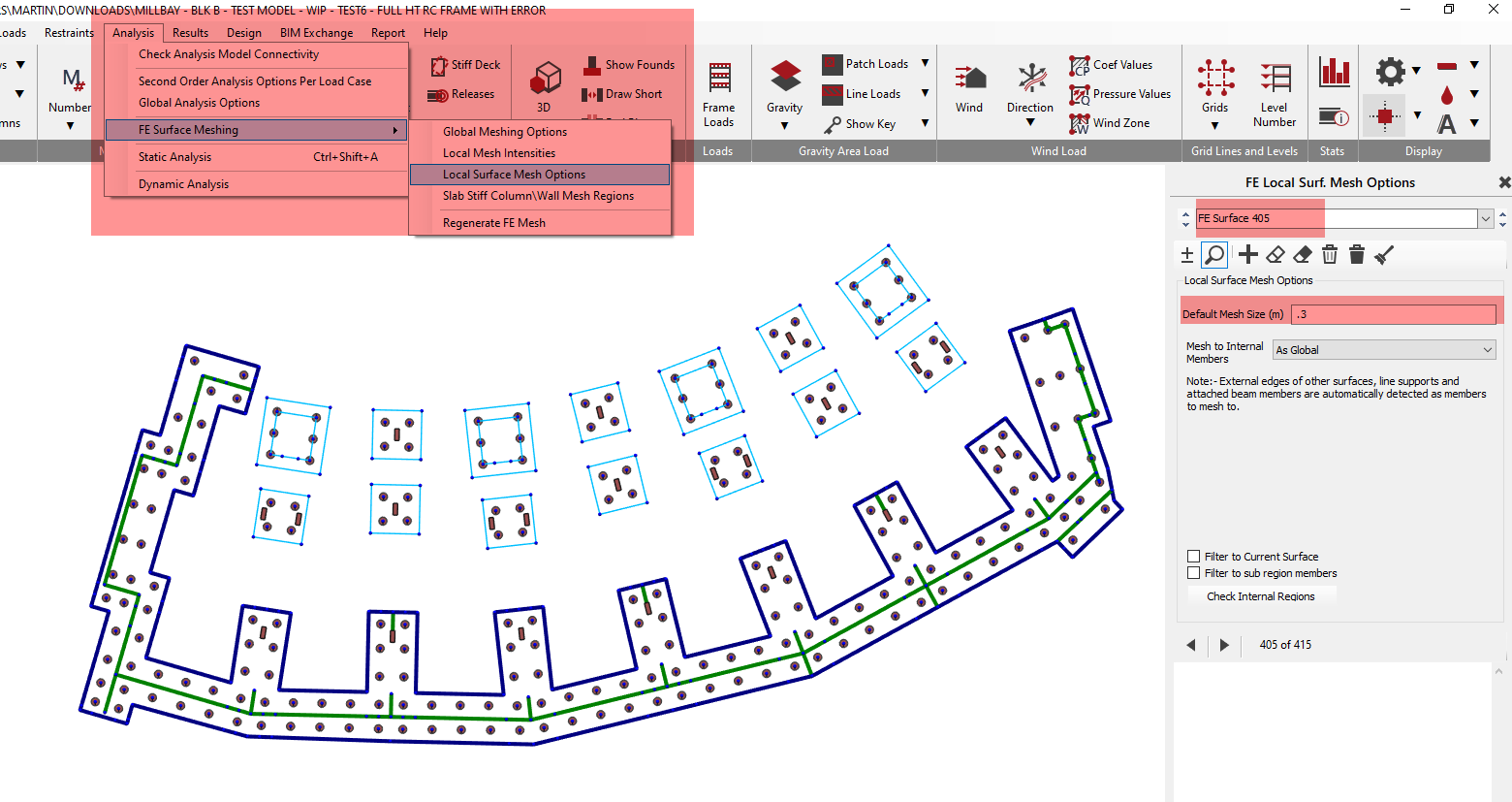Open the Results menu
Viewport: 1512px width, 802px height.
(191, 33)
